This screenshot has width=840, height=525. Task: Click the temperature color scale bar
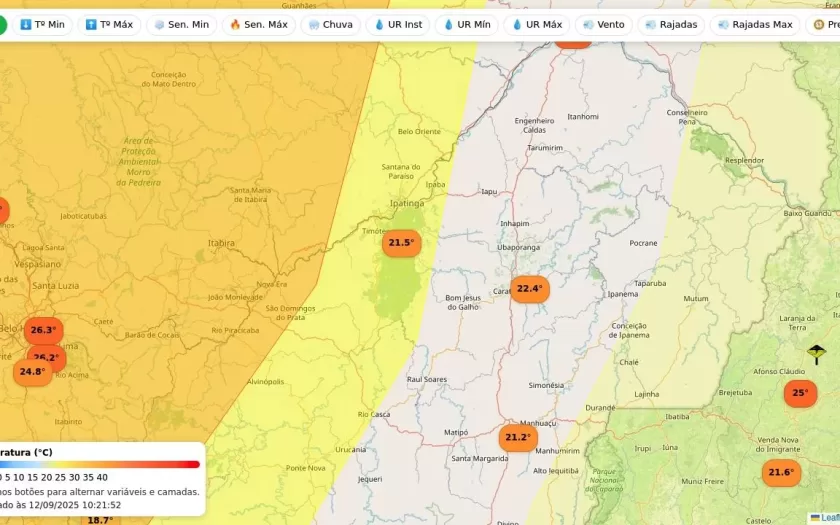(100, 464)
